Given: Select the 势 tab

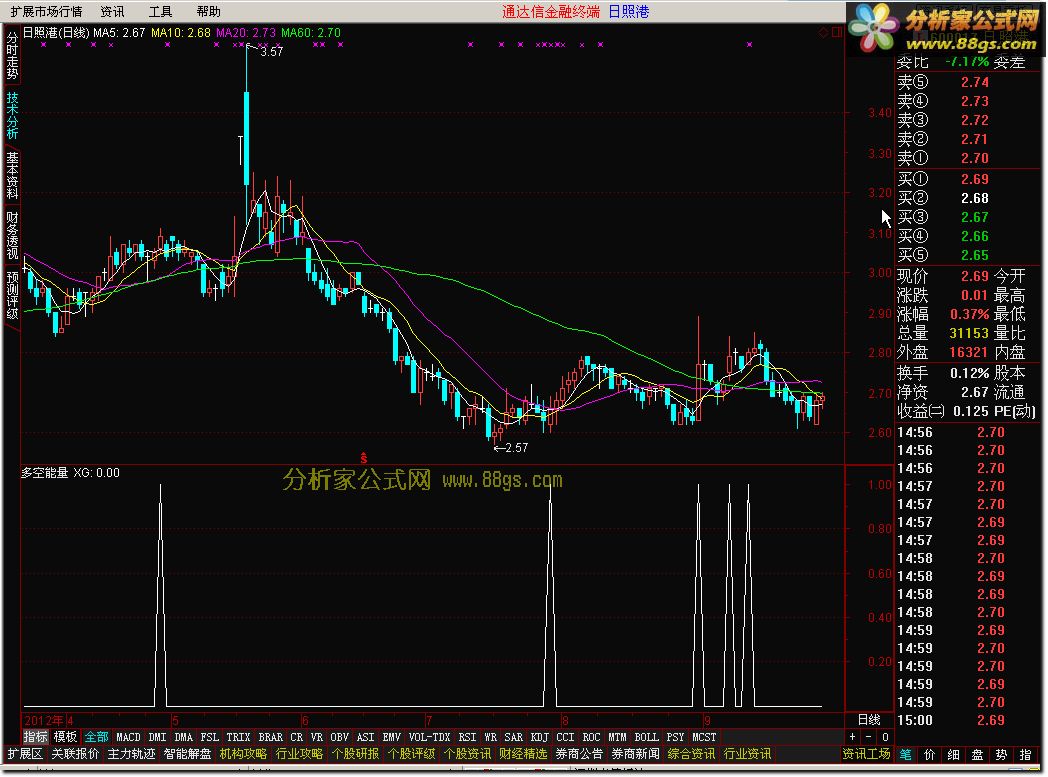Looking at the screenshot, I should (1001, 754).
